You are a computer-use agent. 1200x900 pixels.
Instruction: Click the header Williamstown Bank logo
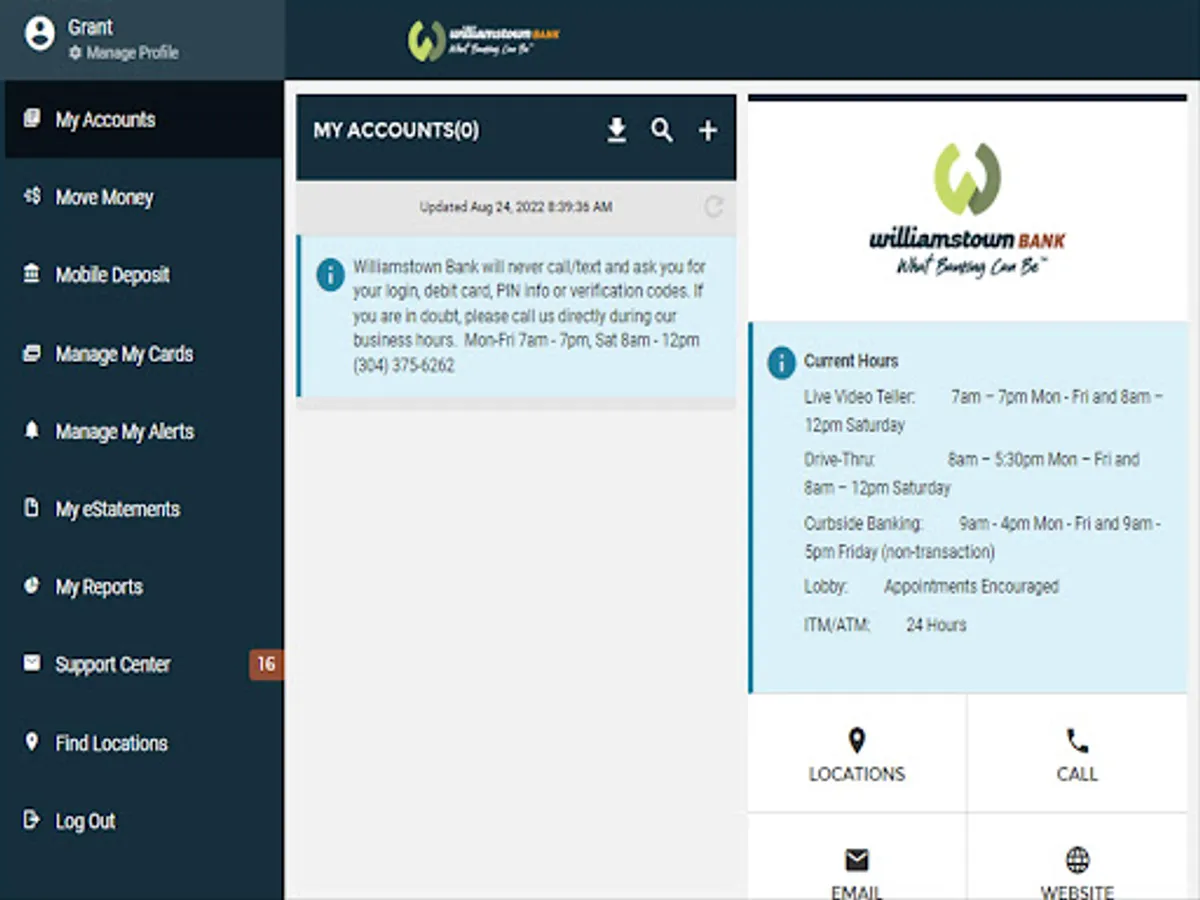(x=484, y=41)
